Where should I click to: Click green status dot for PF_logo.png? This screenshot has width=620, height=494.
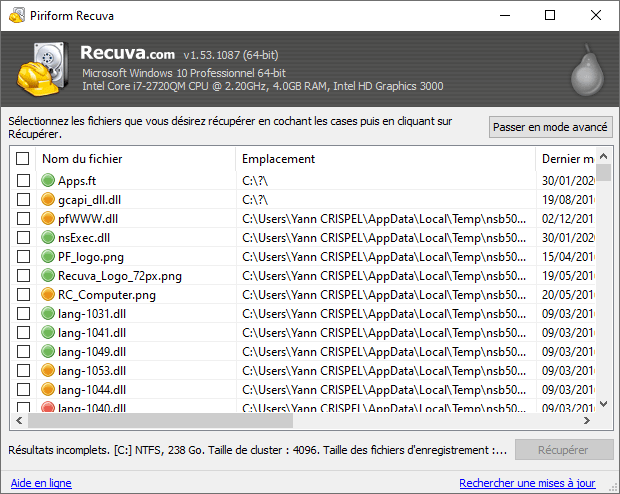coord(48,256)
